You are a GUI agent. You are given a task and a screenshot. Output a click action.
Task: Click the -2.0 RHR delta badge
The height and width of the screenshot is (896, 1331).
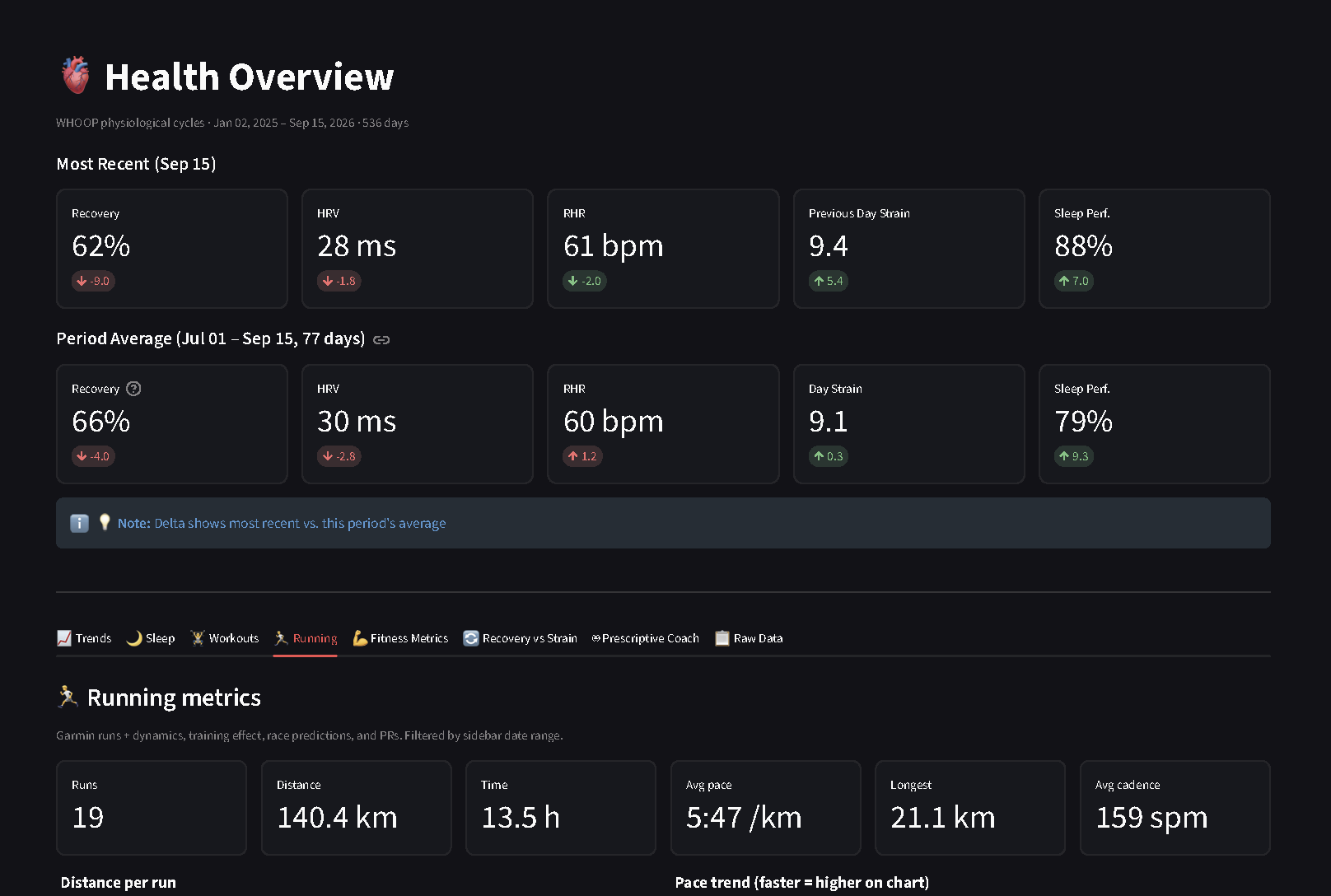pyautogui.click(x=585, y=281)
